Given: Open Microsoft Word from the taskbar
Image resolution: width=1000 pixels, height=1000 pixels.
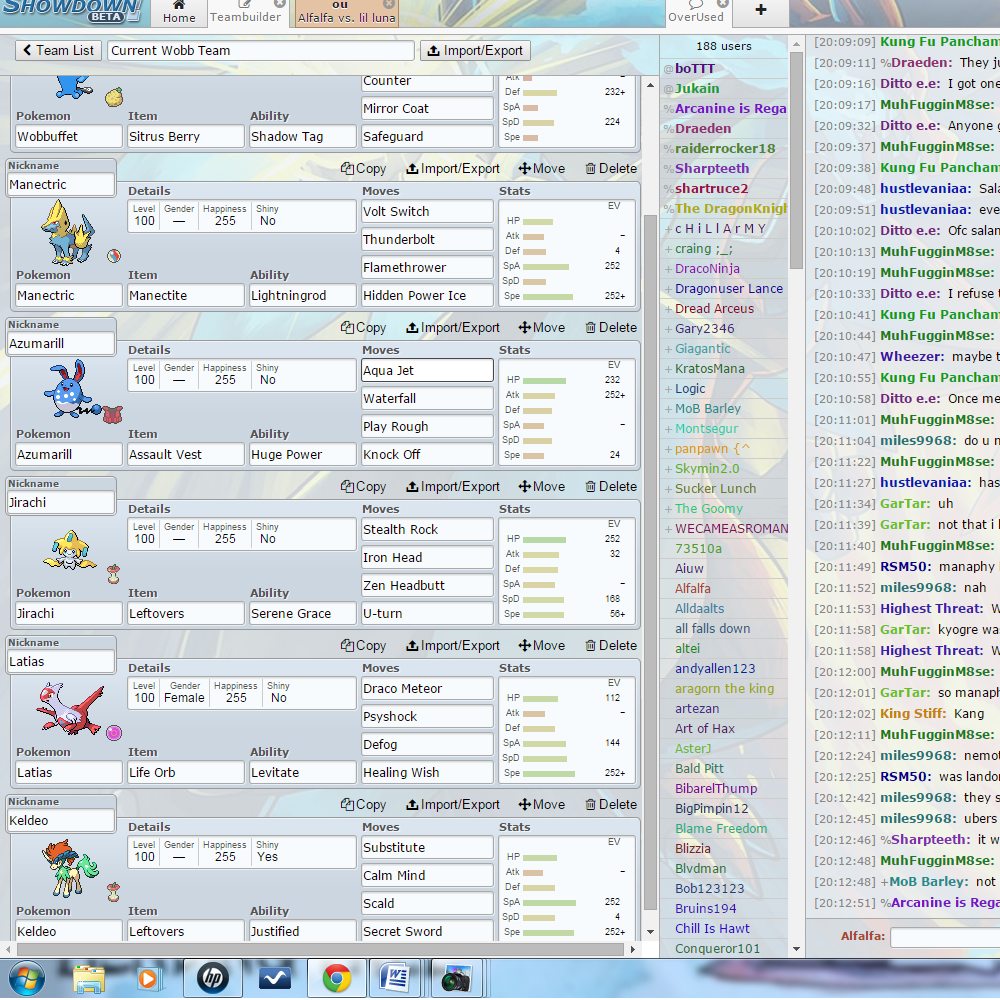Looking at the screenshot, I should click(x=395, y=977).
